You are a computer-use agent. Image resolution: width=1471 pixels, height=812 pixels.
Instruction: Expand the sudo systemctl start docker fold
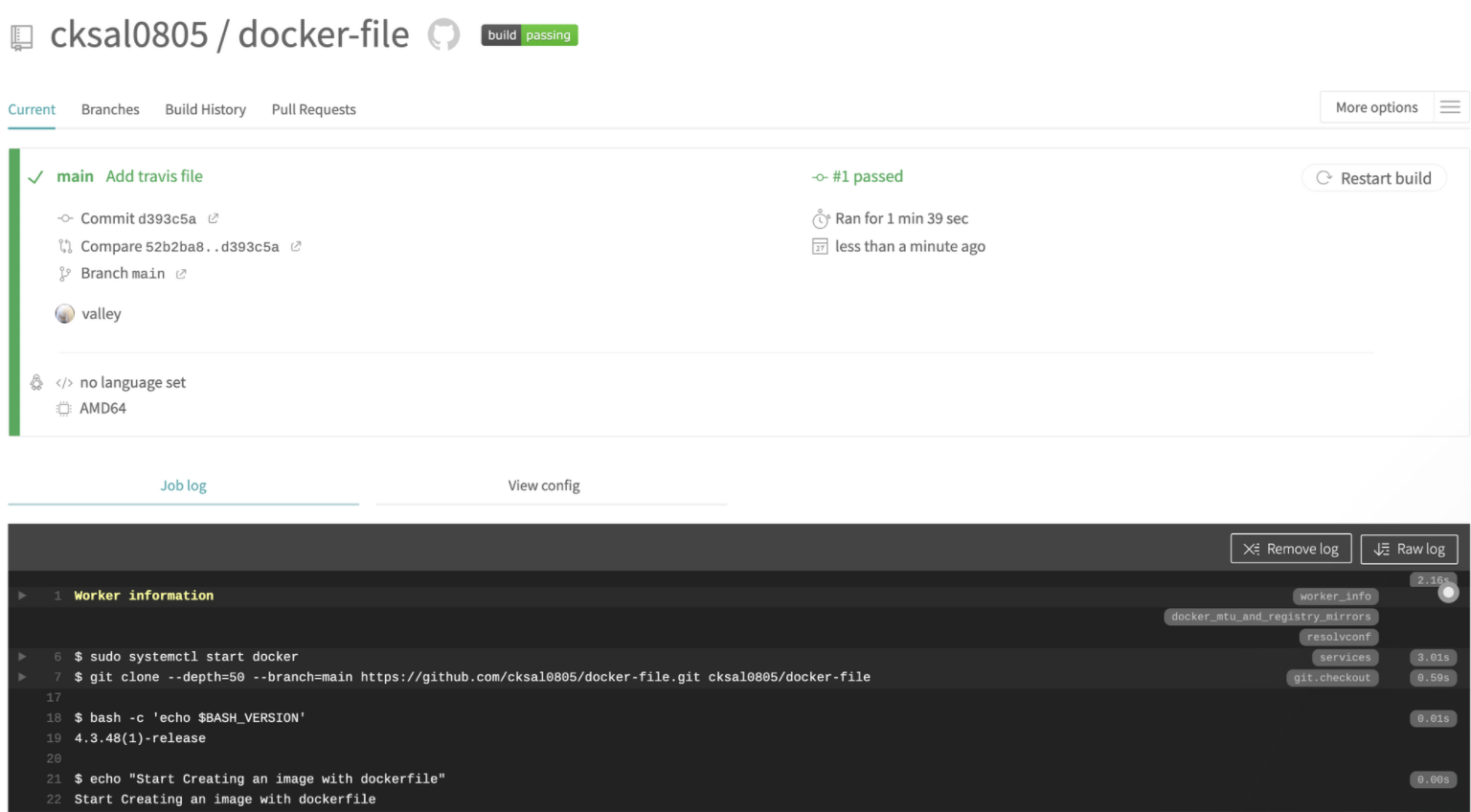tap(22, 657)
